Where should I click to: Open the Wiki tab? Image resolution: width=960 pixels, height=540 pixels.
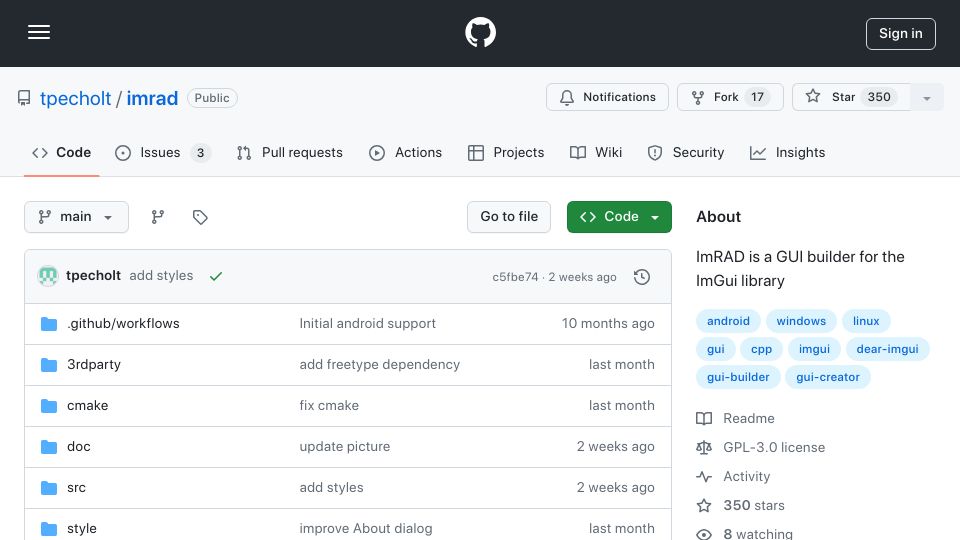point(596,152)
